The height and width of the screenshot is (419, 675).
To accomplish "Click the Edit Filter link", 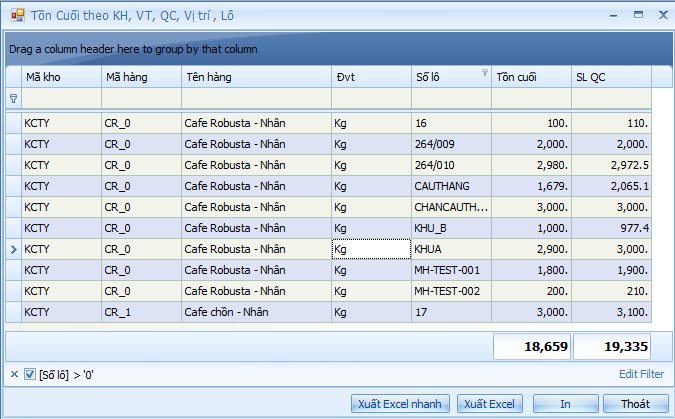I will tap(640, 374).
